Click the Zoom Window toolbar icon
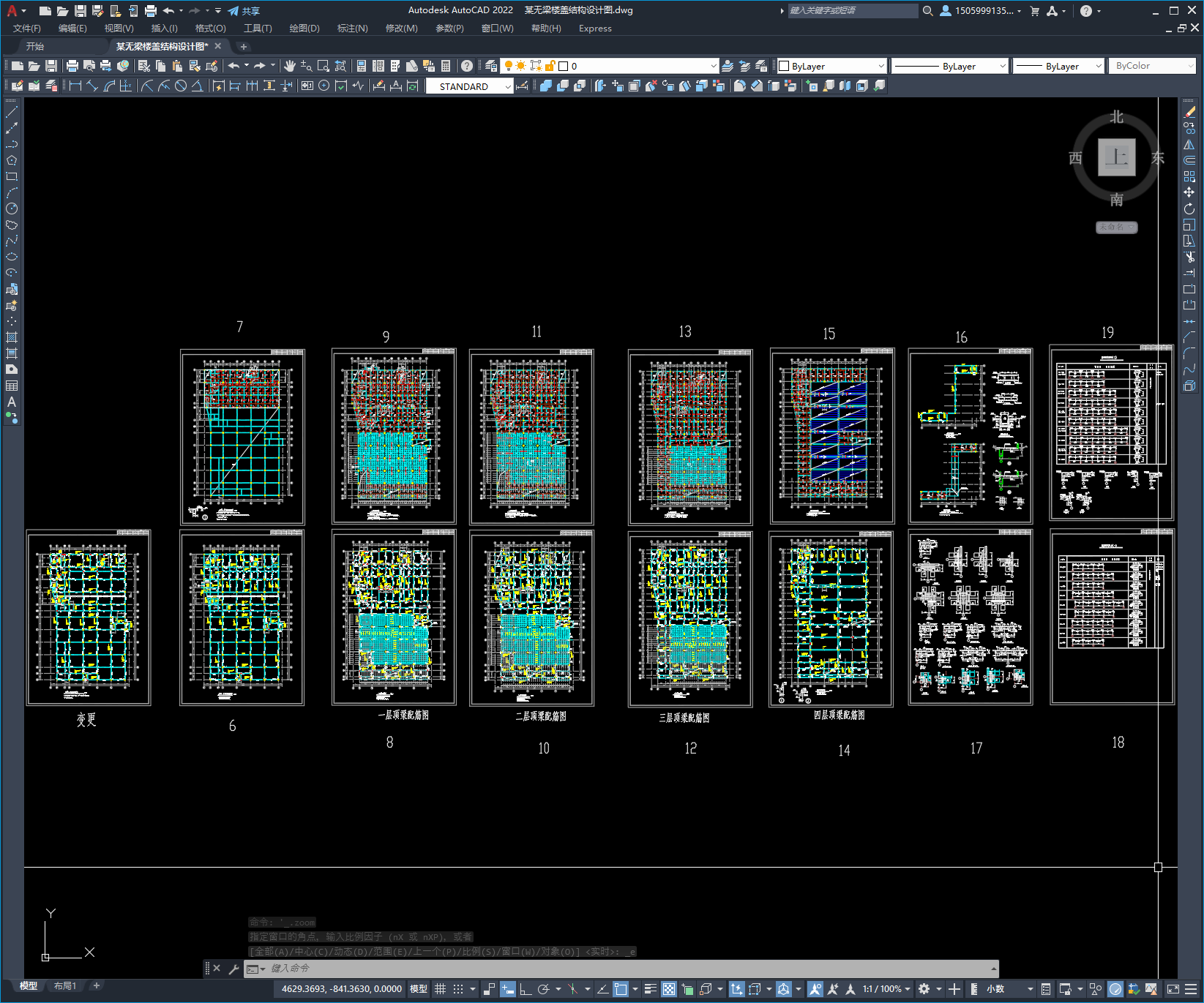This screenshot has width=1204, height=1003. pyautogui.click(x=323, y=66)
